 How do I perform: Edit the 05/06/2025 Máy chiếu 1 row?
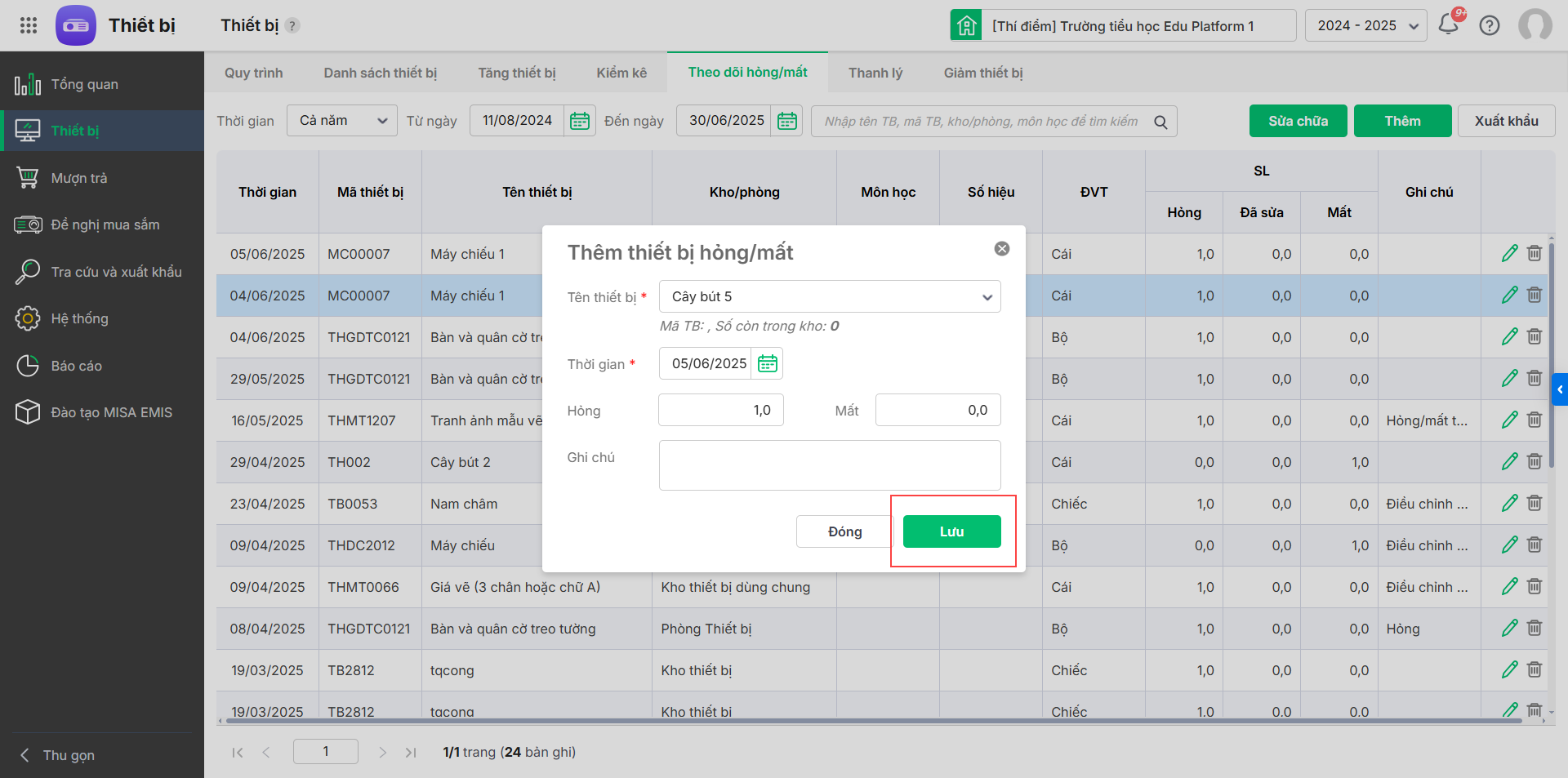[1509, 254]
